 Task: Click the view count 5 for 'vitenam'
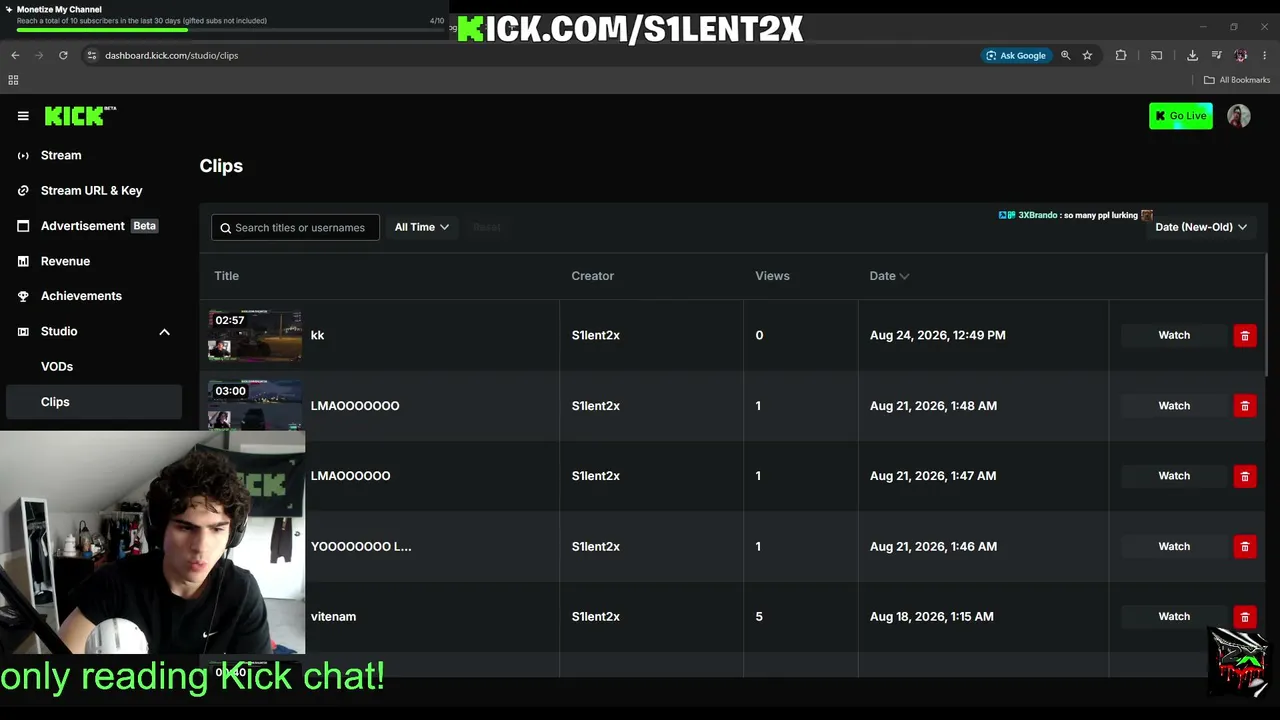coord(759,617)
